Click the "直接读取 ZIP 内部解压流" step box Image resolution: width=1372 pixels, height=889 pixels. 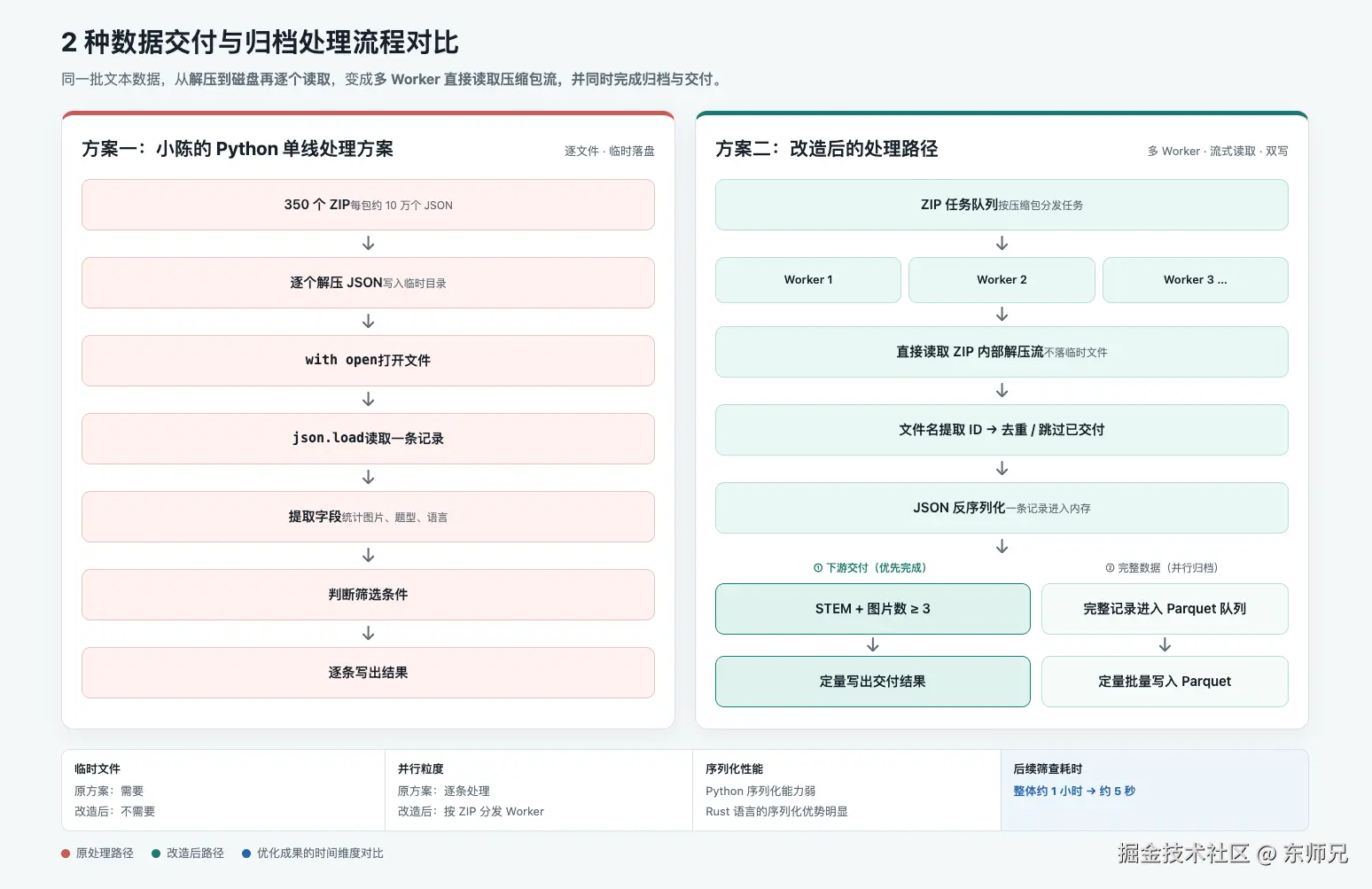pos(1002,352)
